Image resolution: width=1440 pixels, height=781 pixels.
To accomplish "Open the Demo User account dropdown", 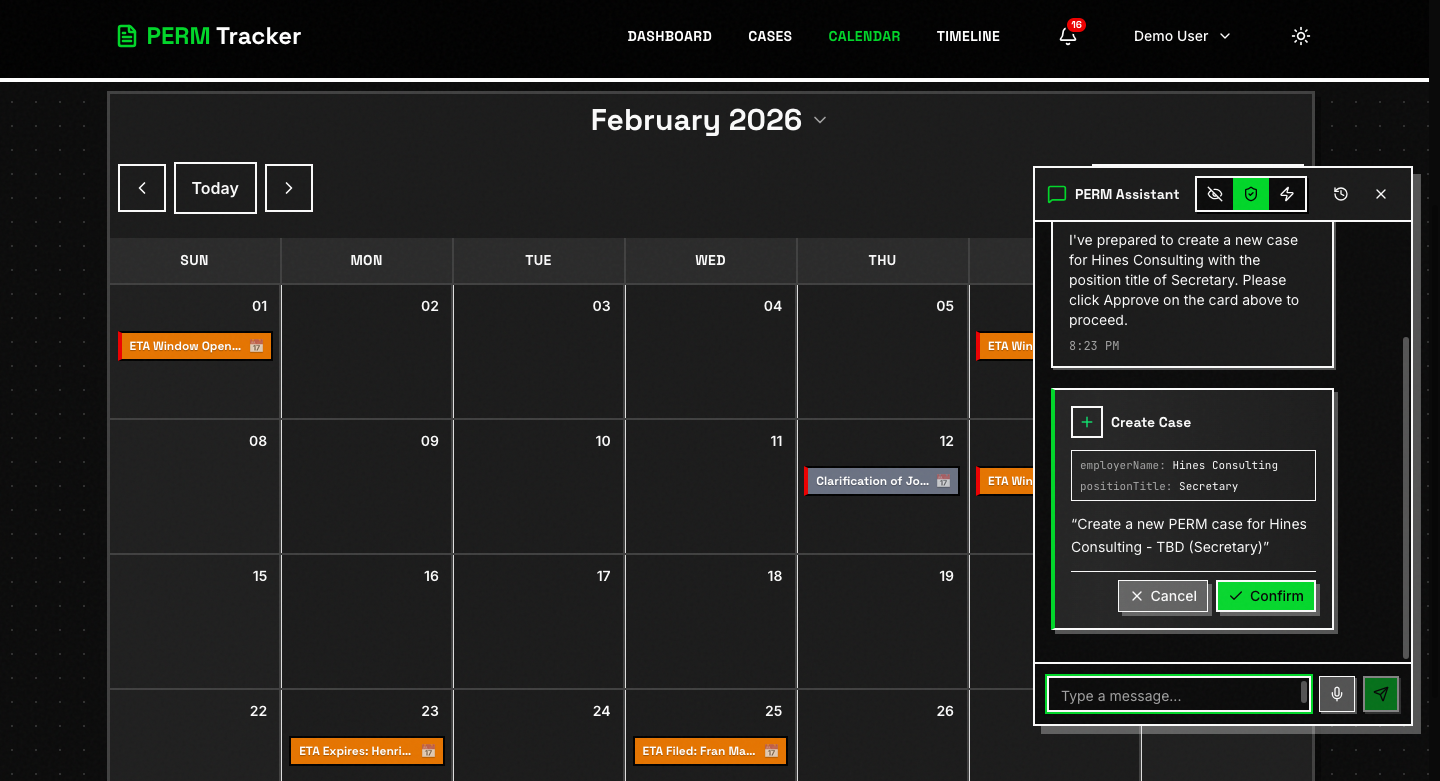I will [1181, 36].
